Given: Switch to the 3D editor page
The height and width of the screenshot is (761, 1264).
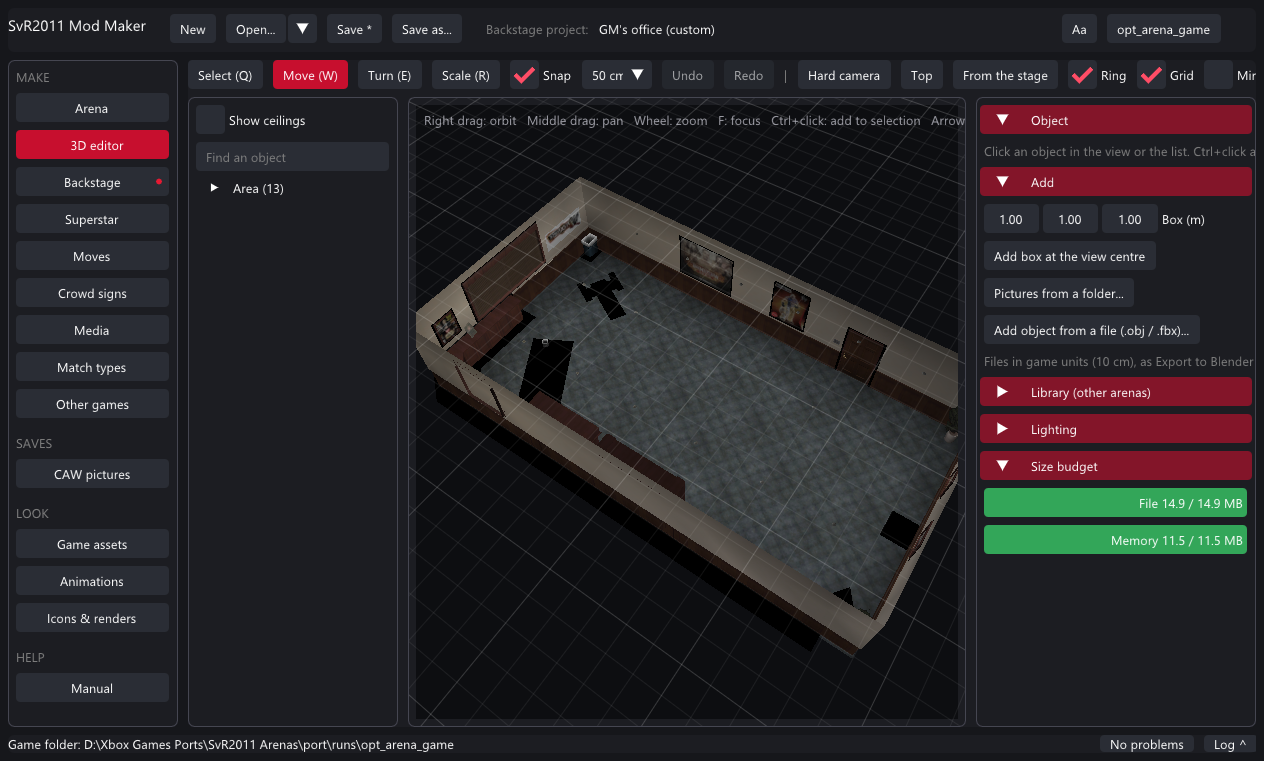Looking at the screenshot, I should tap(92, 145).
